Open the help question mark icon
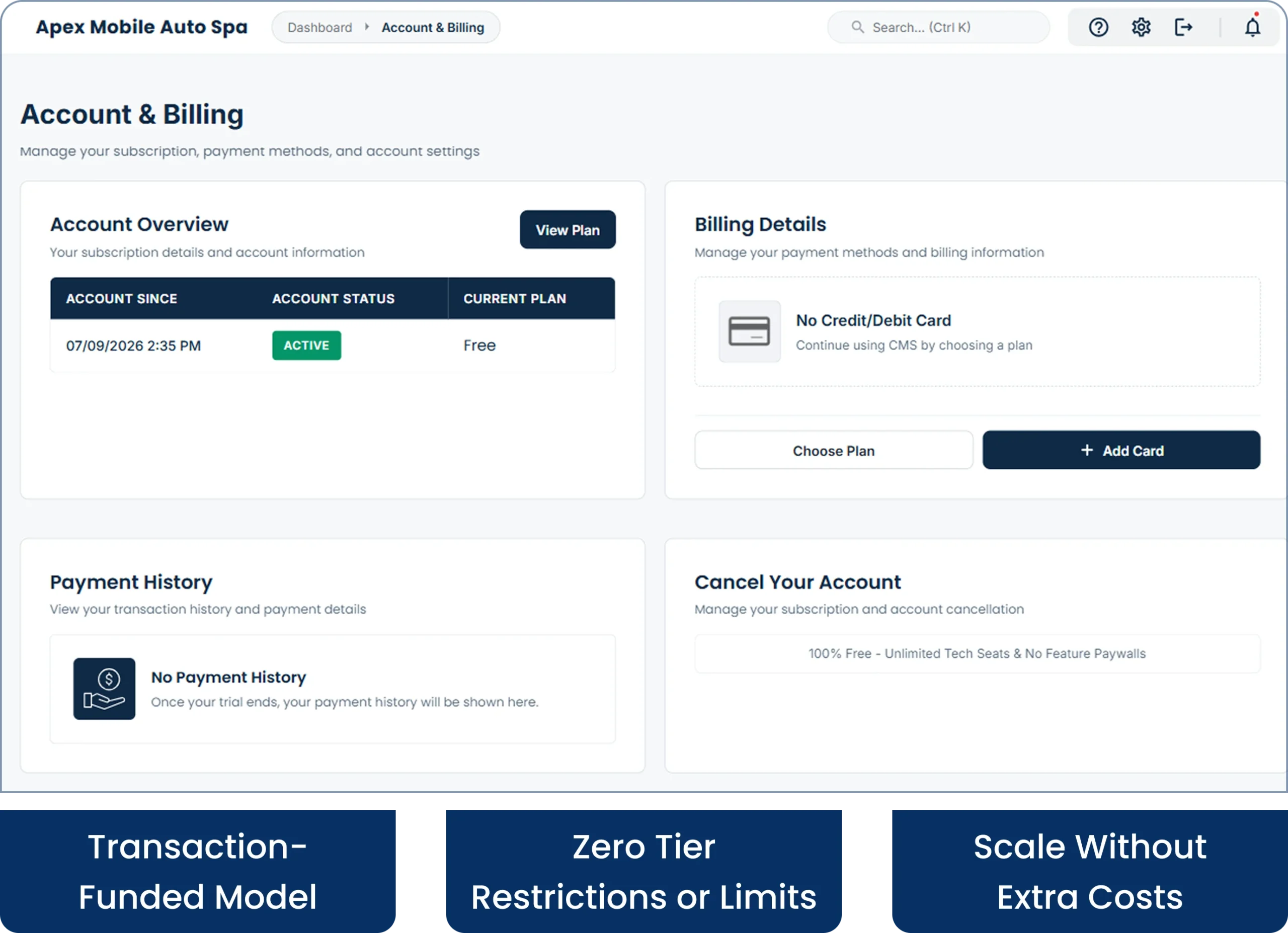Image resolution: width=1288 pixels, height=933 pixels. click(1098, 27)
